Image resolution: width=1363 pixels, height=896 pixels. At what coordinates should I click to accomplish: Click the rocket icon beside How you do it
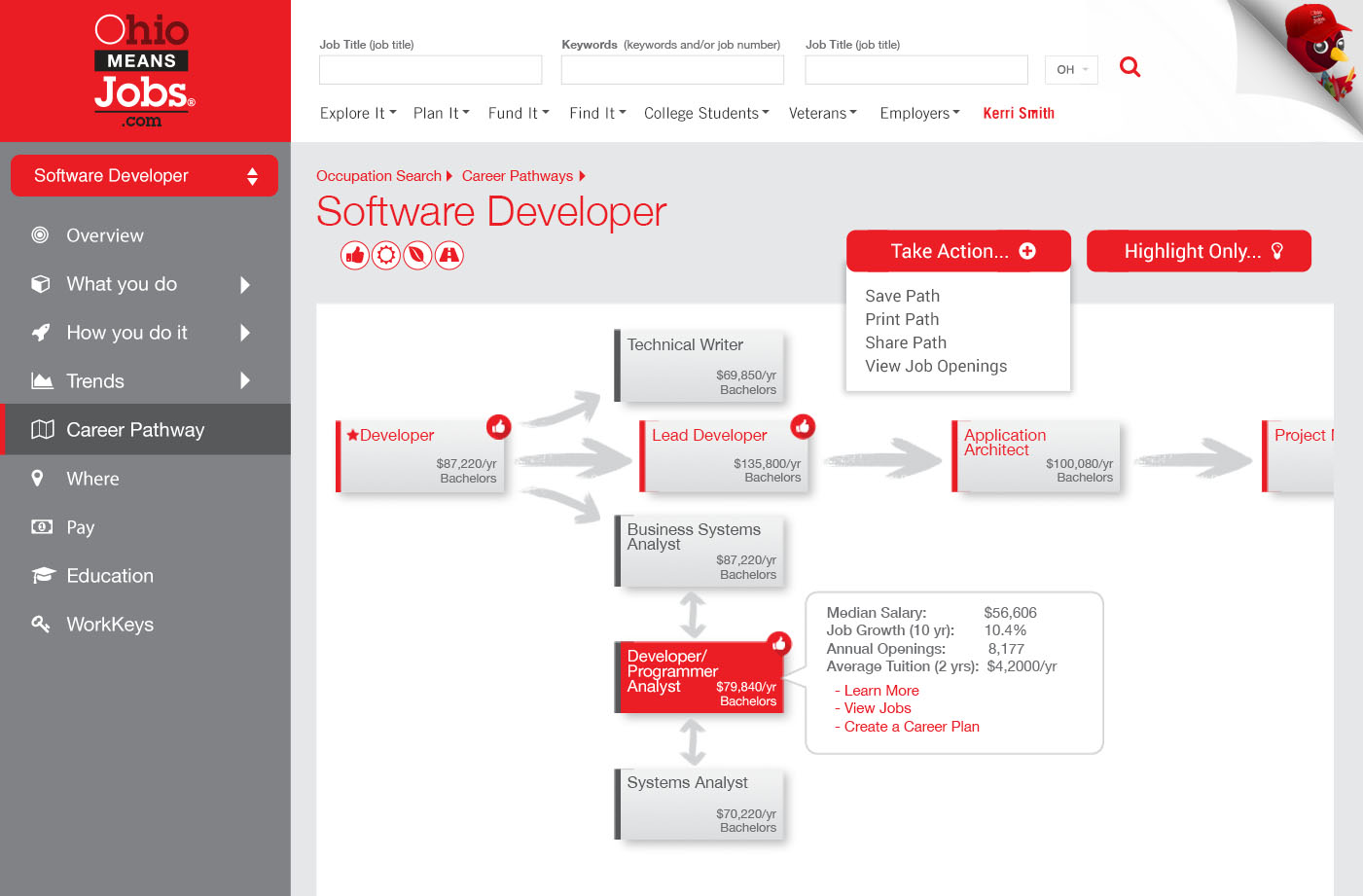[x=41, y=333]
